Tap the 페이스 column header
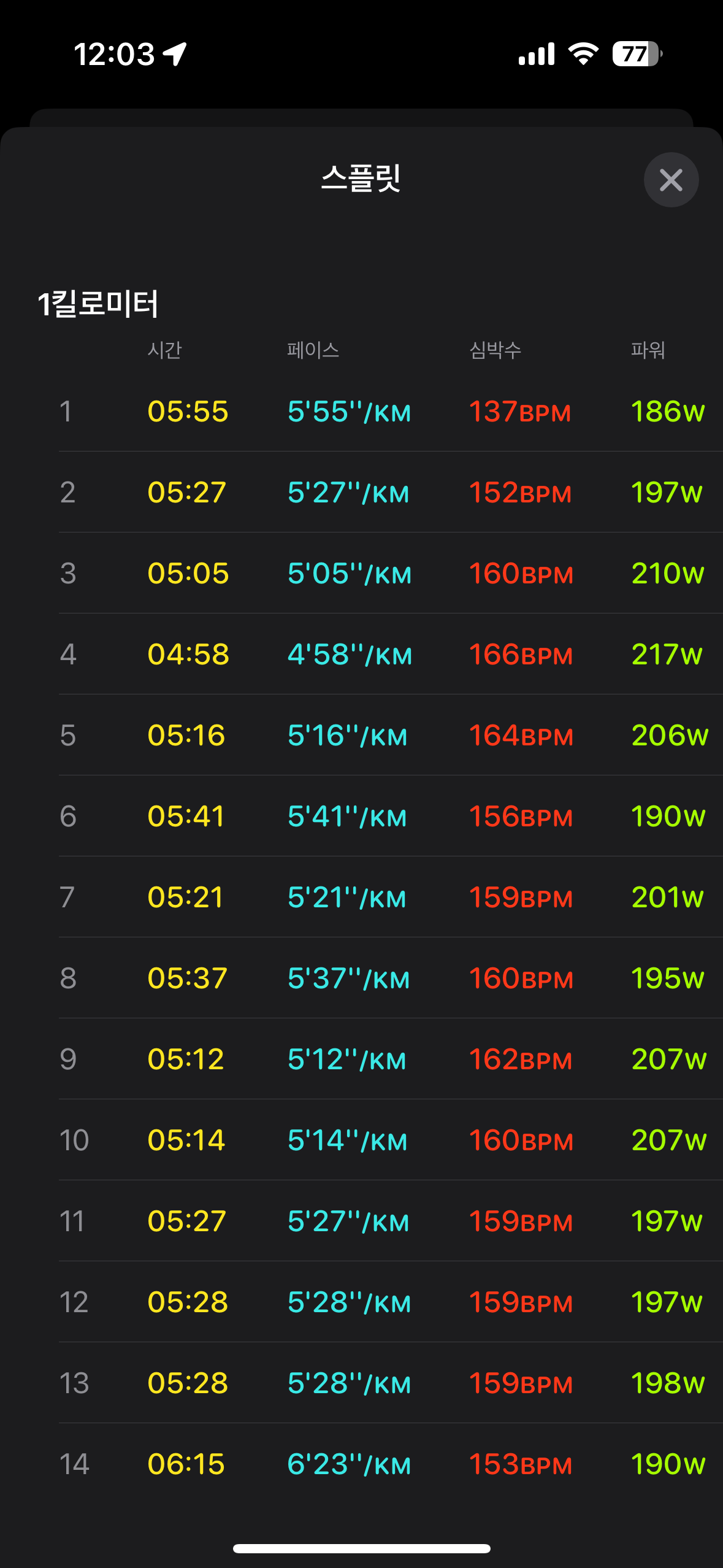This screenshot has height=1568, width=723. coord(313,350)
